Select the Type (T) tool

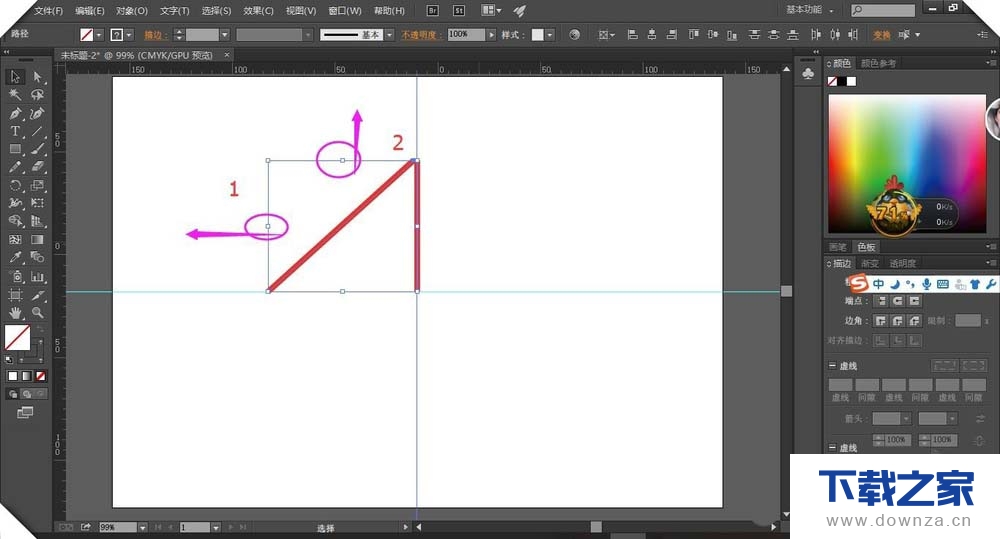tap(15, 131)
